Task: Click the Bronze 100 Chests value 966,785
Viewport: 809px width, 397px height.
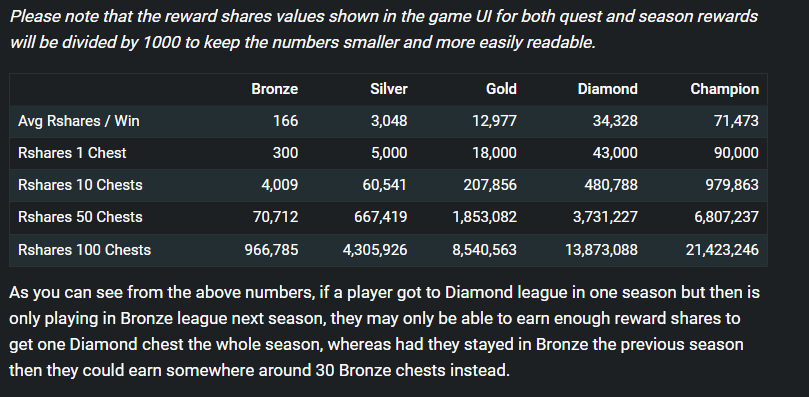Action: click(x=271, y=250)
